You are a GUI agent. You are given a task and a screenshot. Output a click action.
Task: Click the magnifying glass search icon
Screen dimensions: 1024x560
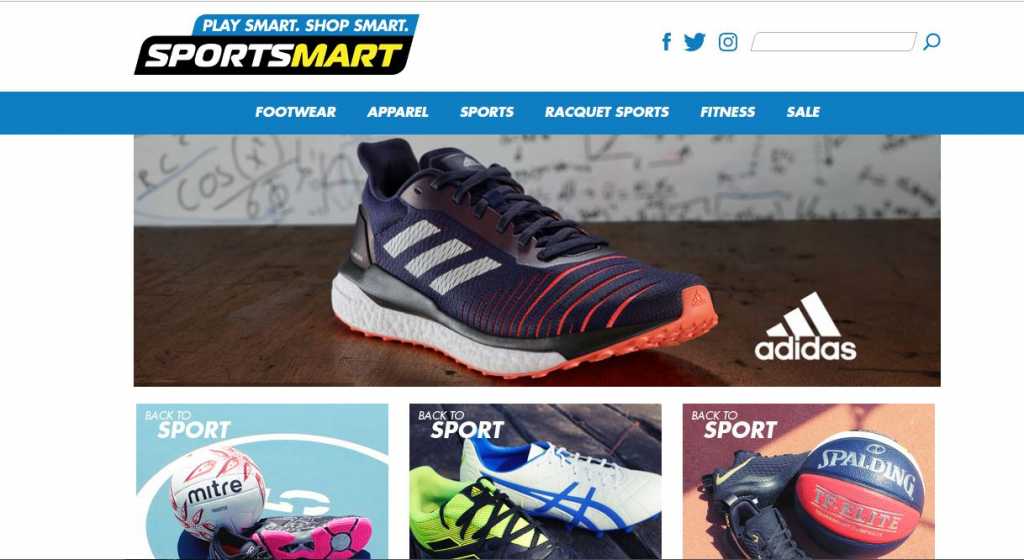(932, 42)
